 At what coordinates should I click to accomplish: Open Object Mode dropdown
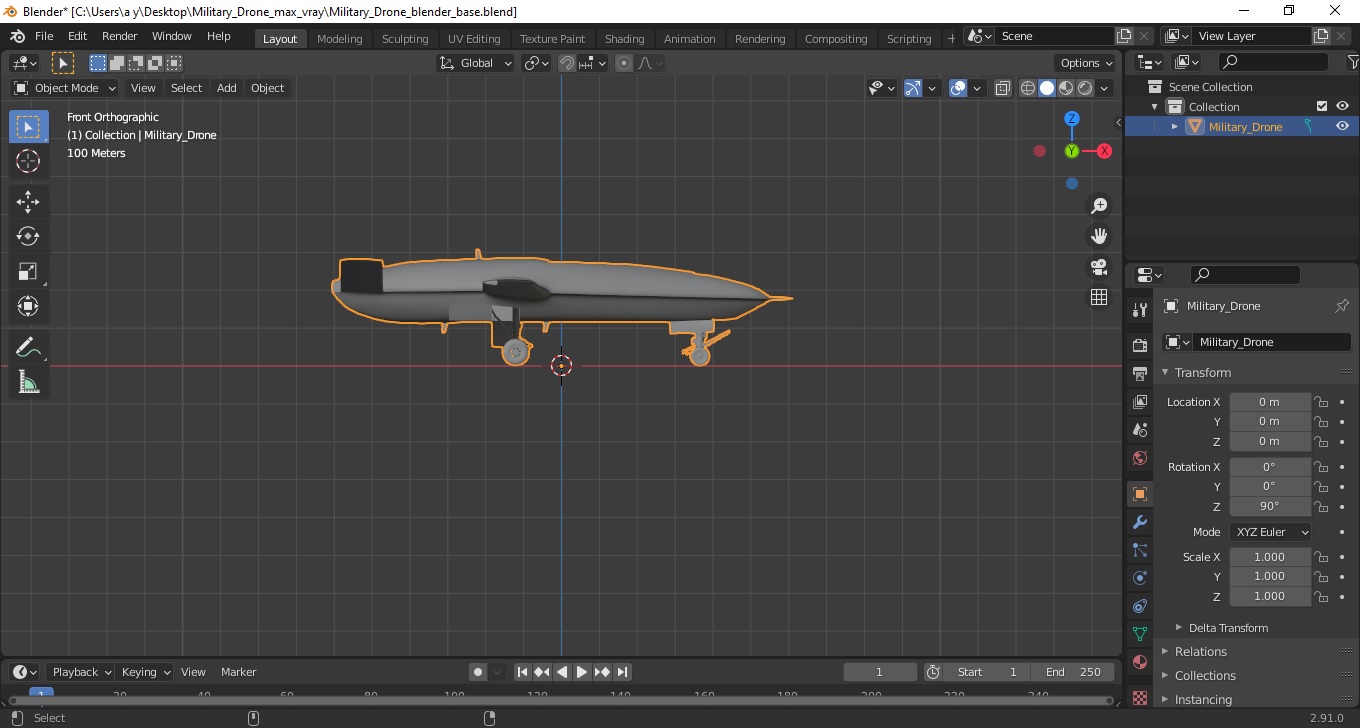click(x=65, y=88)
